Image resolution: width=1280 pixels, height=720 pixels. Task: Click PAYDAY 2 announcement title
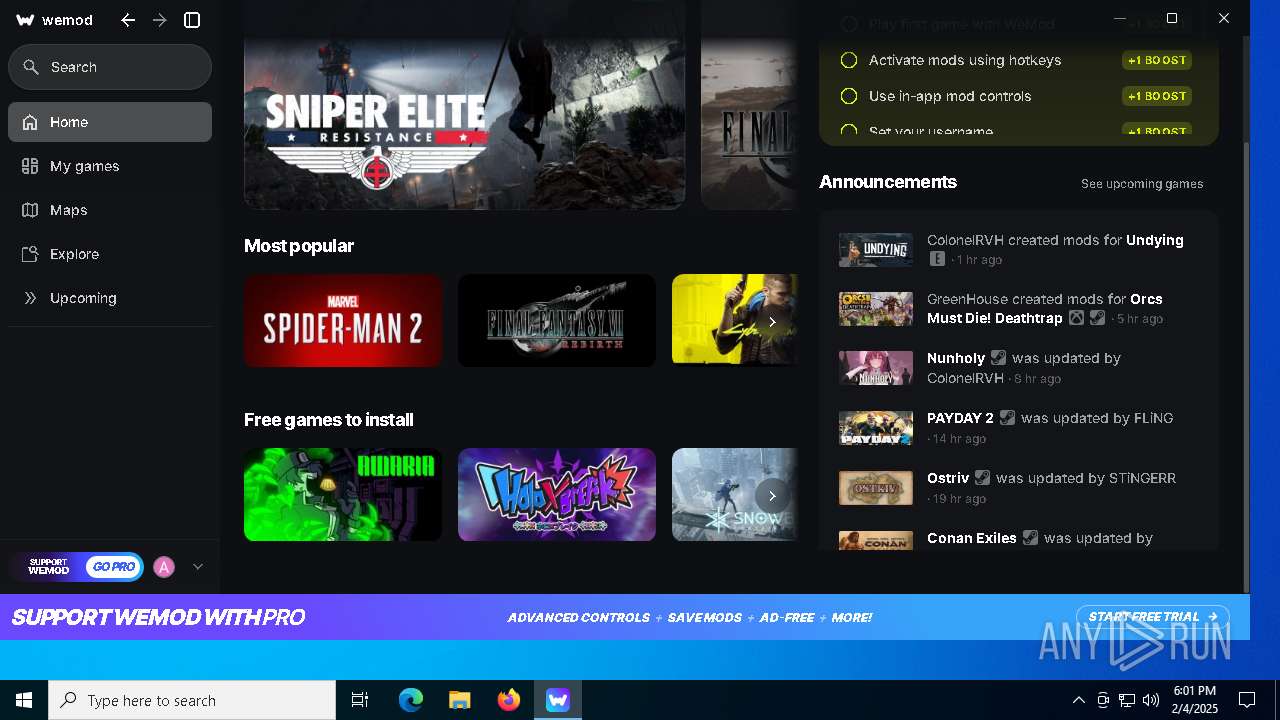click(960, 418)
